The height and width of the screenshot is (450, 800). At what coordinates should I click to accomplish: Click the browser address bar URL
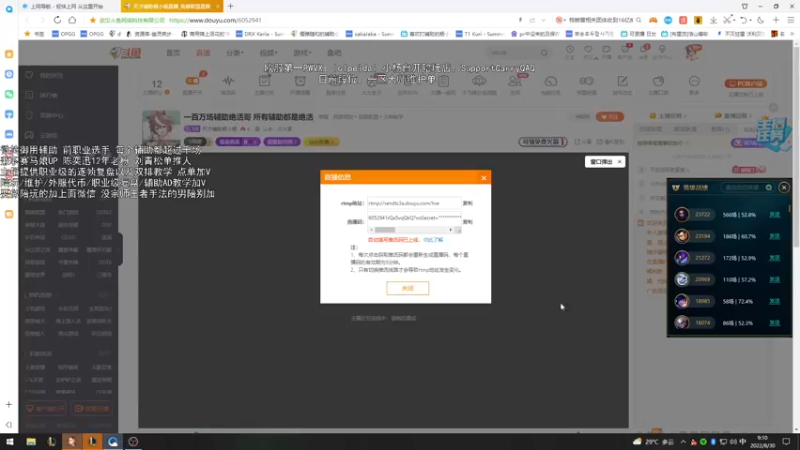pyautogui.click(x=215, y=20)
